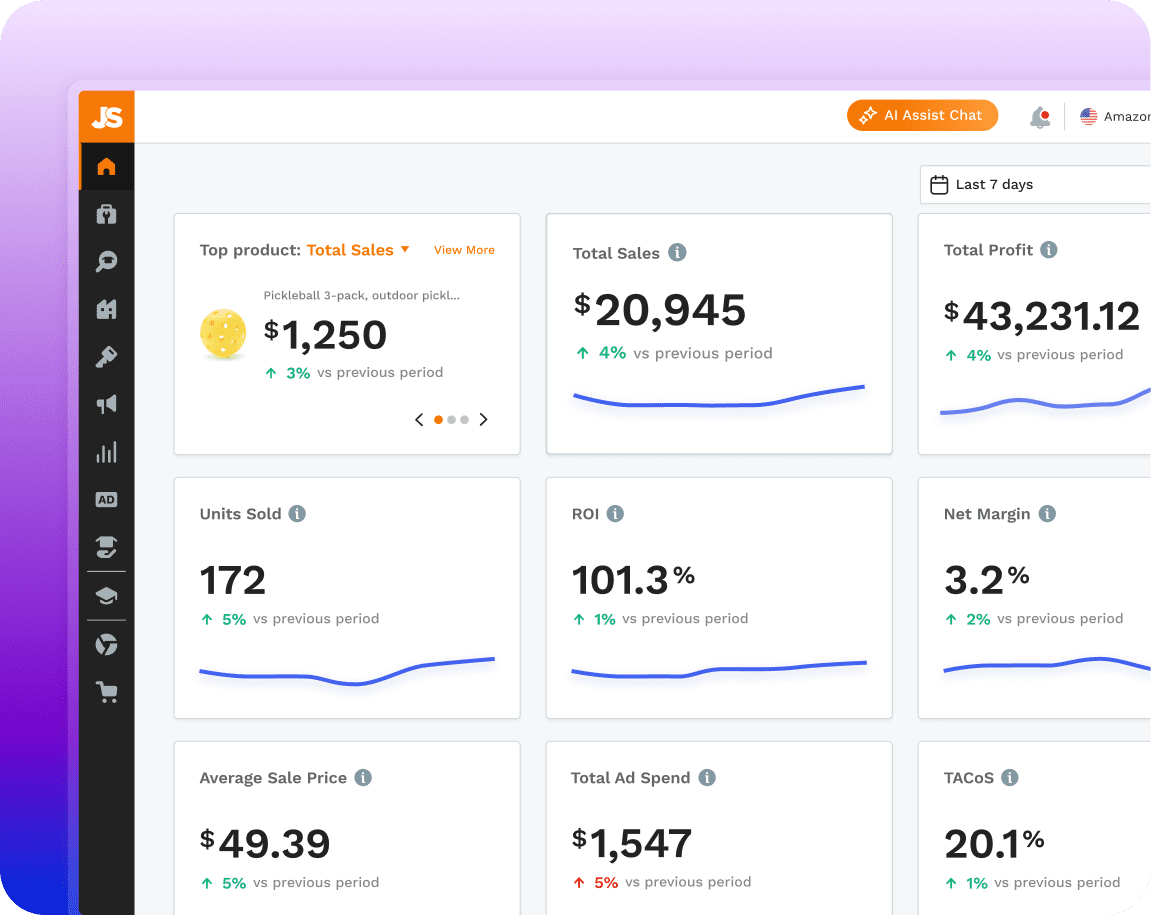The width and height of the screenshot is (1151, 915).
Task: Show info for TACoS
Action: (x=1010, y=777)
